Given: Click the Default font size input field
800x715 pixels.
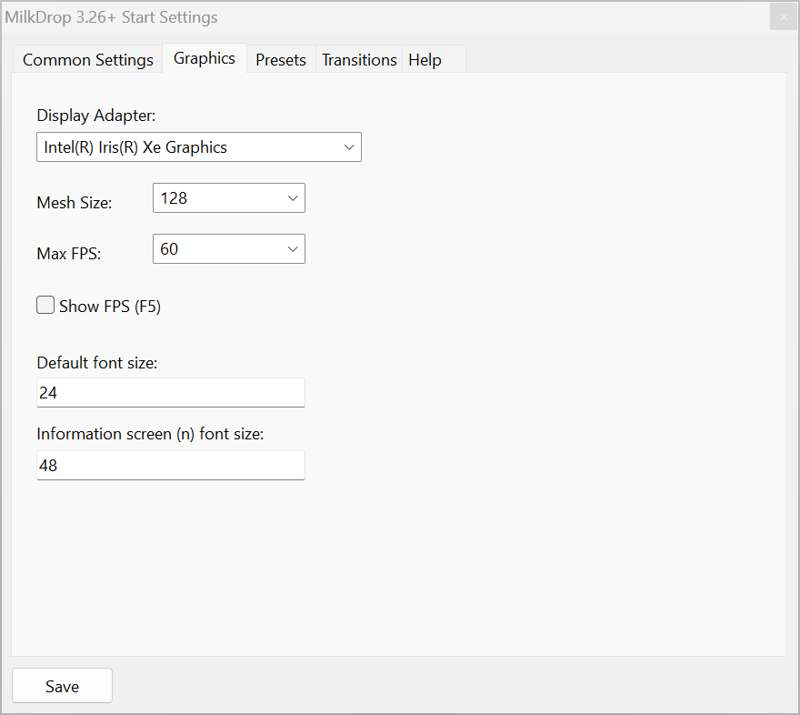Looking at the screenshot, I should pos(171,392).
